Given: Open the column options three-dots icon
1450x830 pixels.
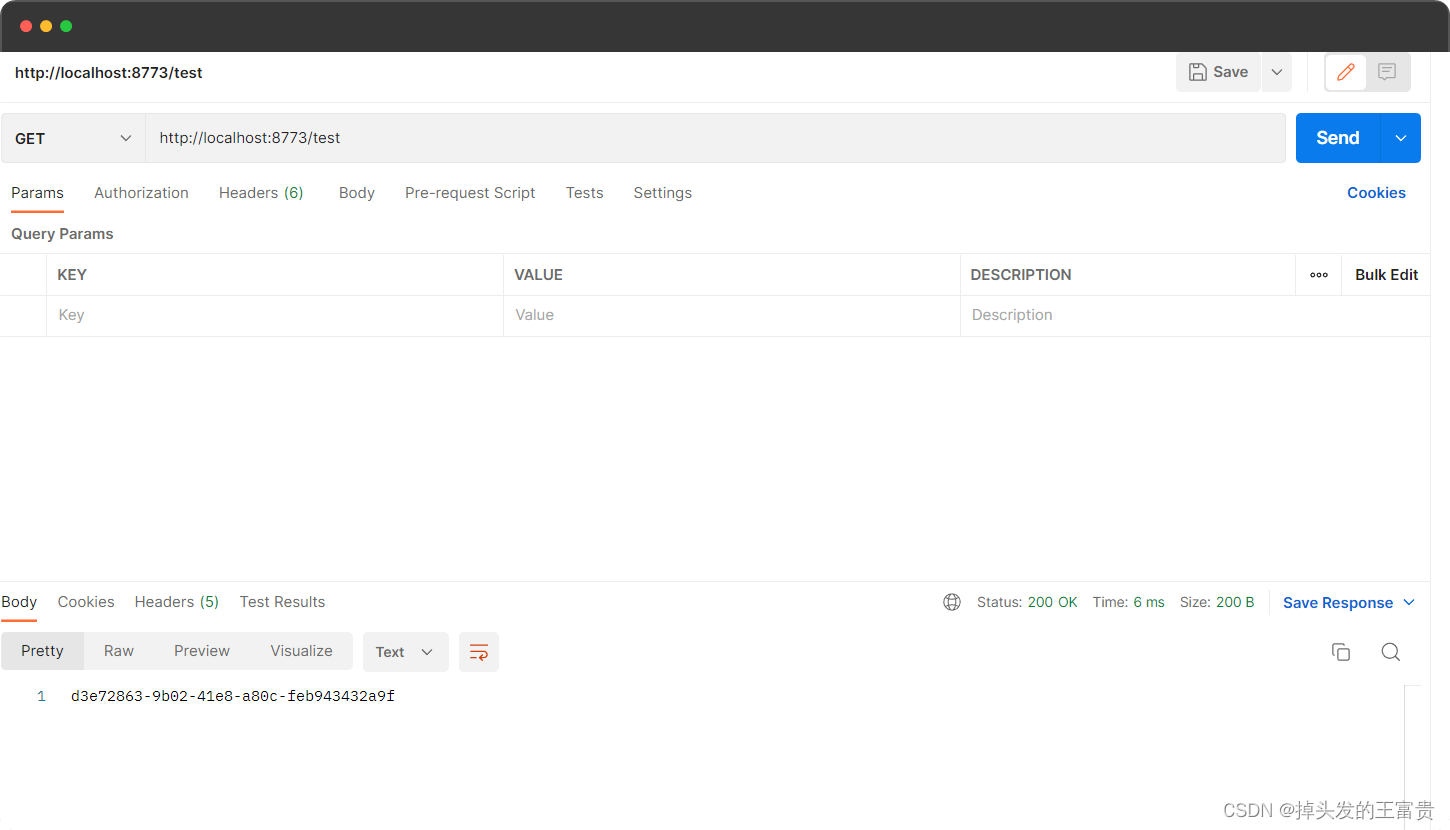Looking at the screenshot, I should 1319,275.
